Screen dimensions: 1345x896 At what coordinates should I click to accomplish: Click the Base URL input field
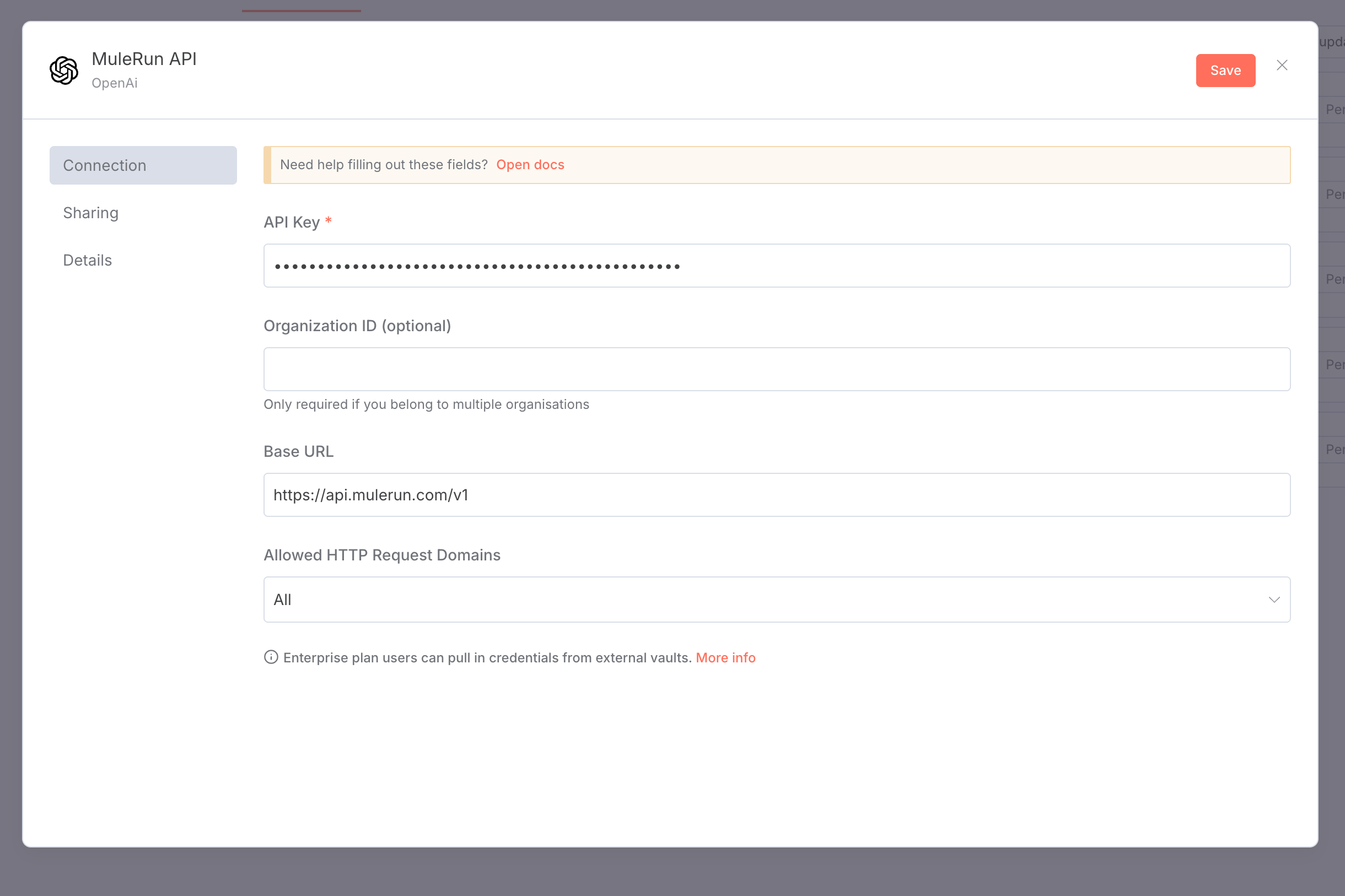tap(776, 495)
